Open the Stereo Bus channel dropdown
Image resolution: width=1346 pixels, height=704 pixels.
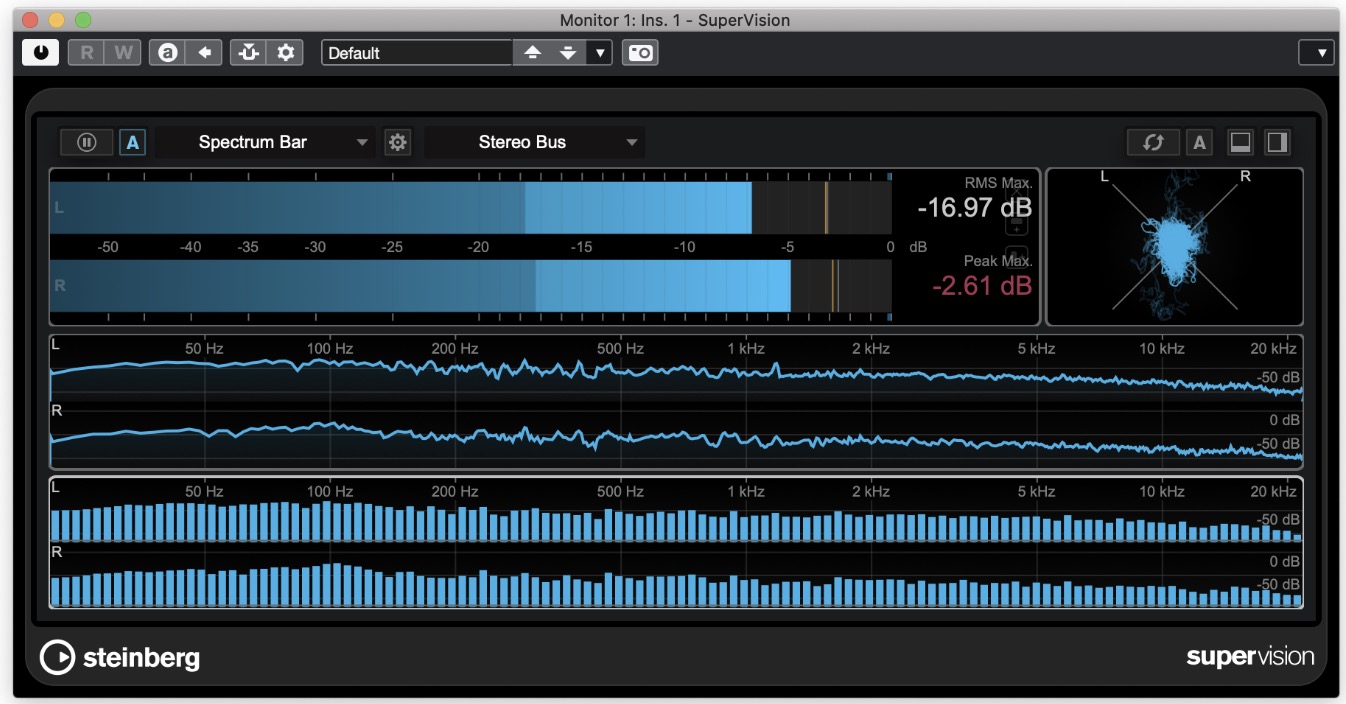point(534,142)
